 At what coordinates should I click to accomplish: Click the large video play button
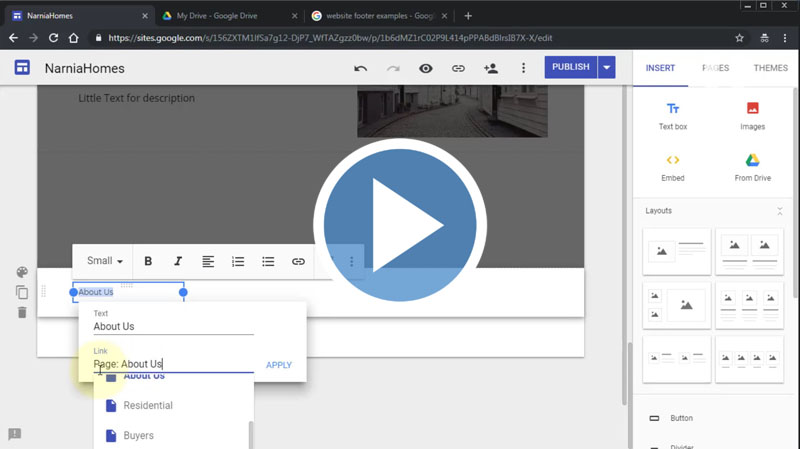400,226
